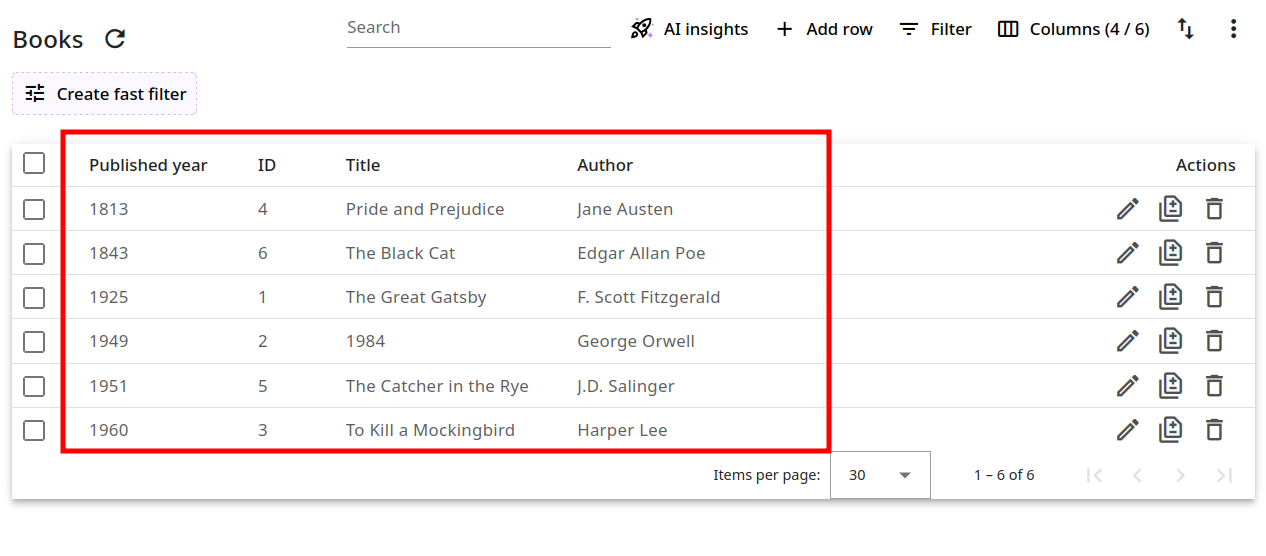The width and height of the screenshot is (1266, 556).
Task: Sort by Published year column header
Action: (x=148, y=165)
